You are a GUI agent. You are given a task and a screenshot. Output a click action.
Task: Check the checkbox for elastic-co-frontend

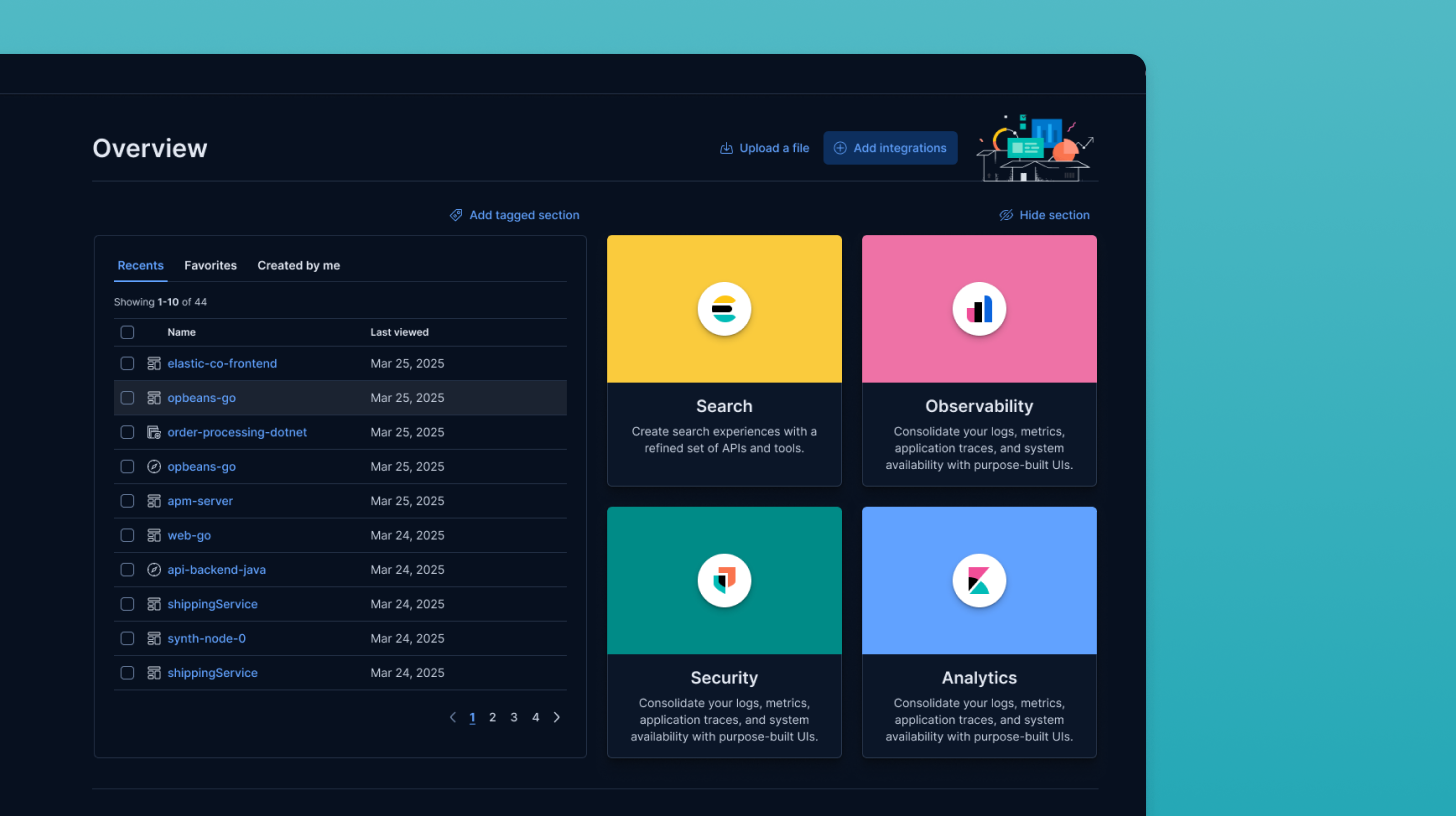tap(127, 363)
